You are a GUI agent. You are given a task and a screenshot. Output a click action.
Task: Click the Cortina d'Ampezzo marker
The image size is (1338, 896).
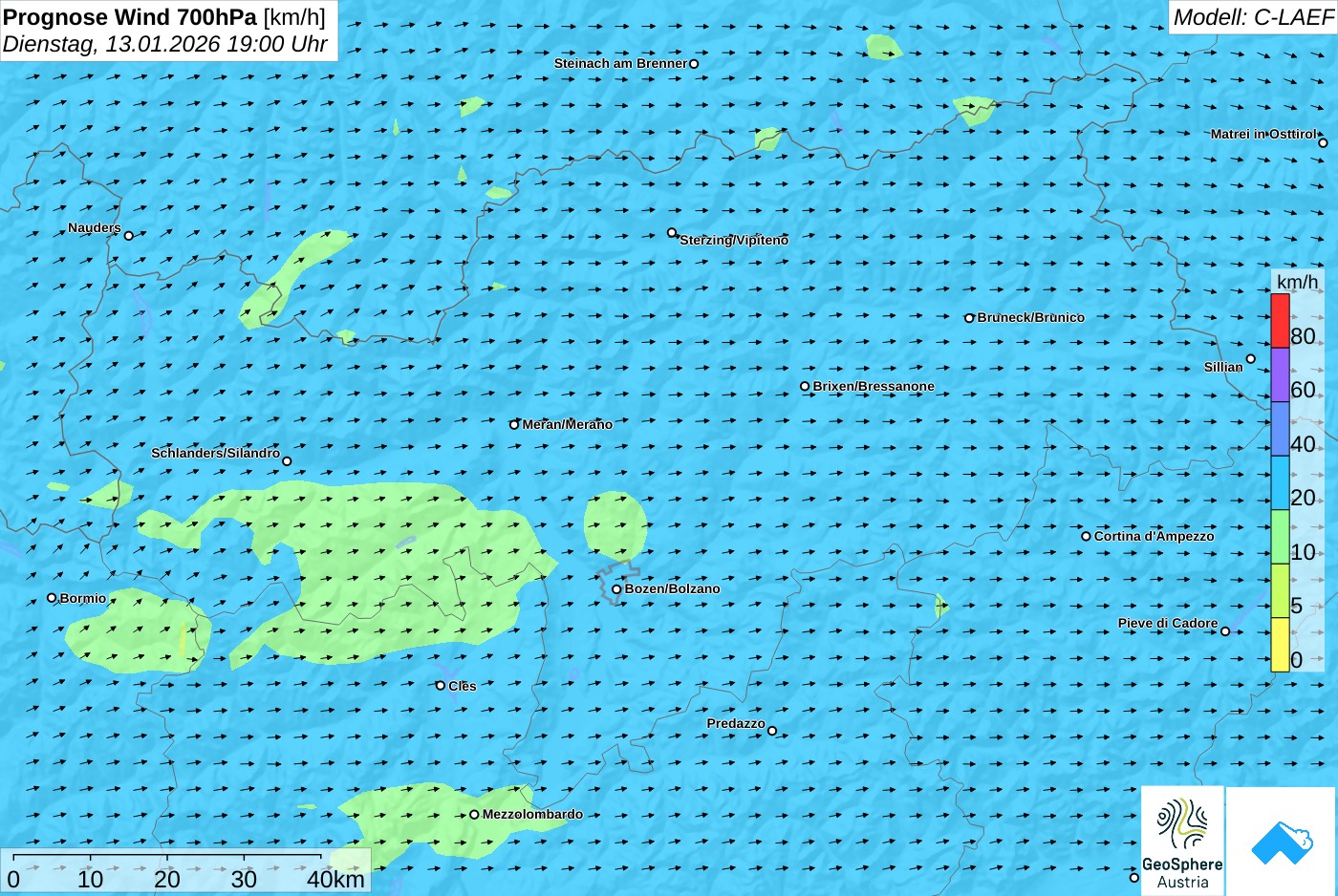coord(1086,536)
